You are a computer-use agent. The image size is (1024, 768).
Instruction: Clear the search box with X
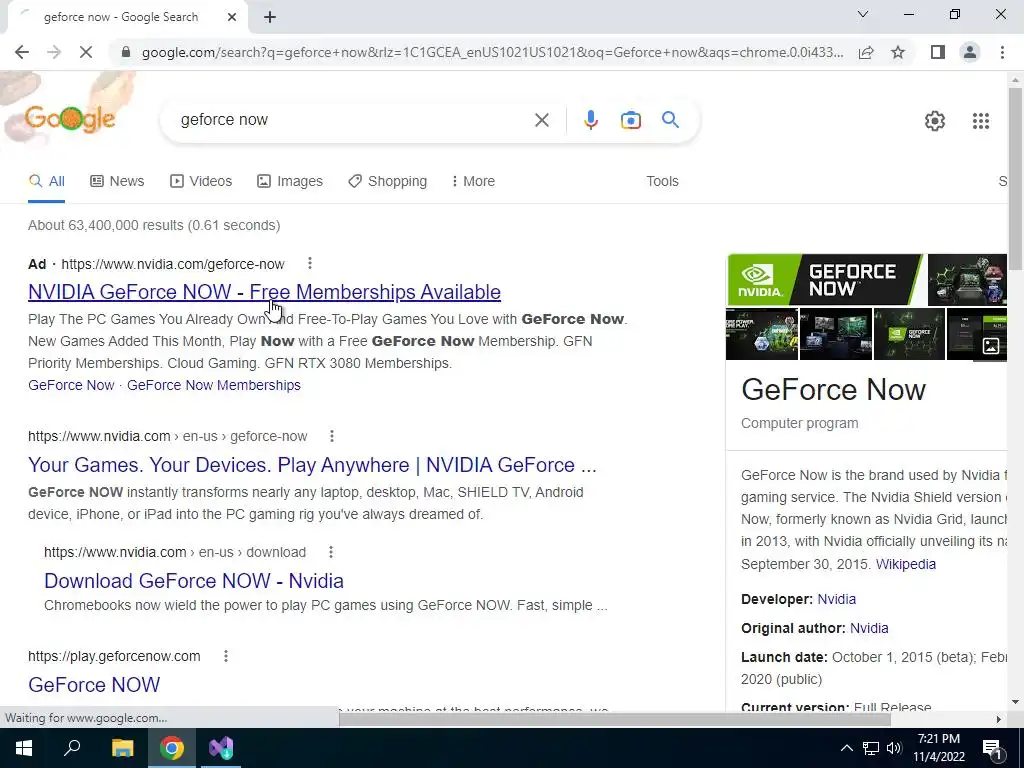541,120
